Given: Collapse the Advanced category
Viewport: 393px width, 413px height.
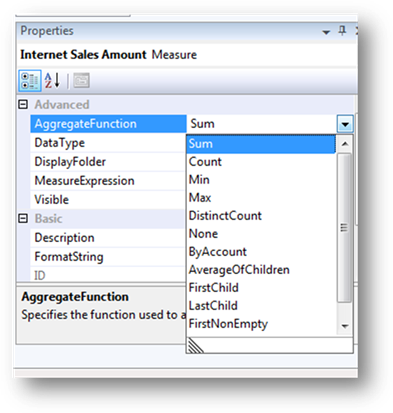Looking at the screenshot, I should (x=23, y=105).
